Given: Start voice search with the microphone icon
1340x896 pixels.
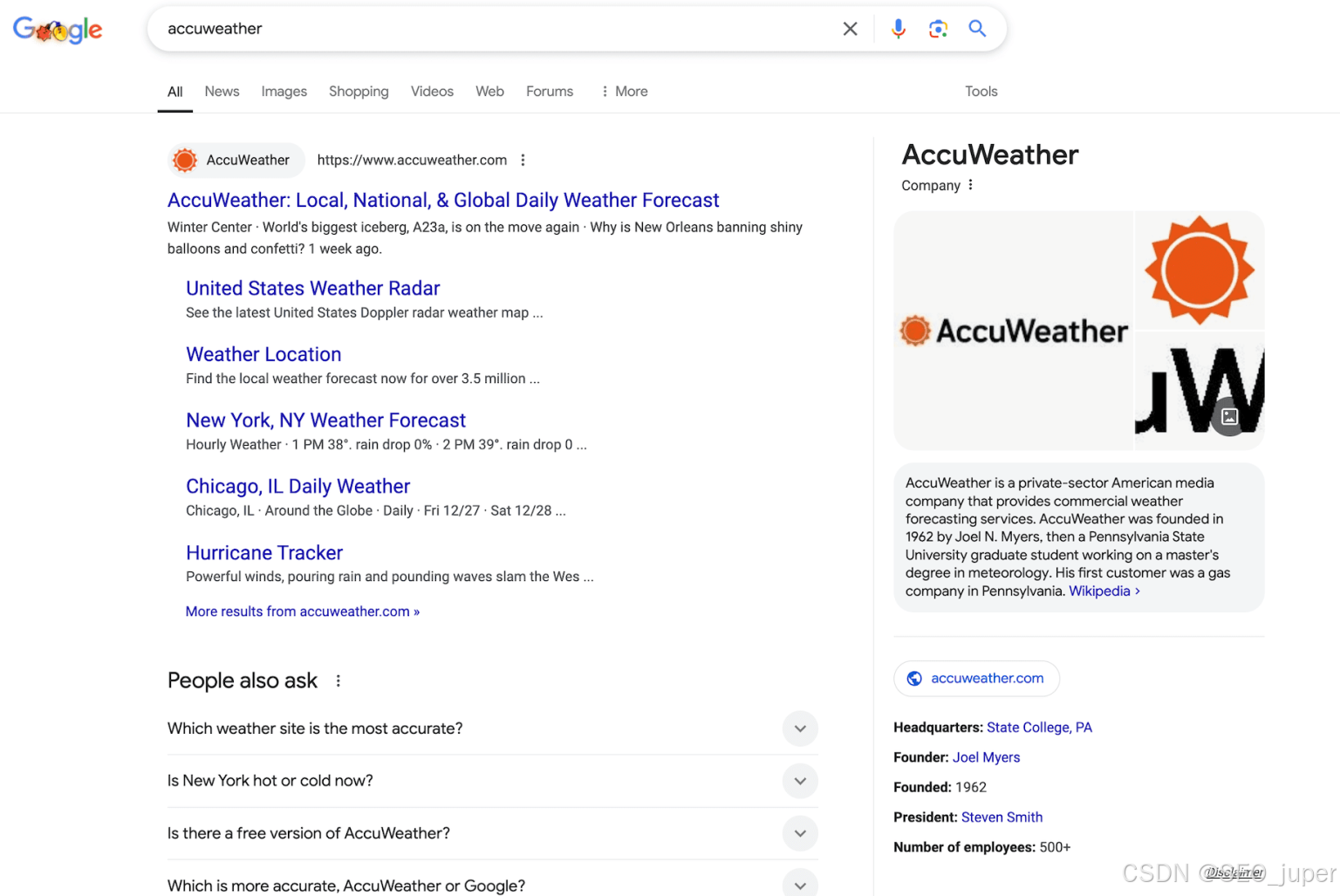Looking at the screenshot, I should pos(898,29).
